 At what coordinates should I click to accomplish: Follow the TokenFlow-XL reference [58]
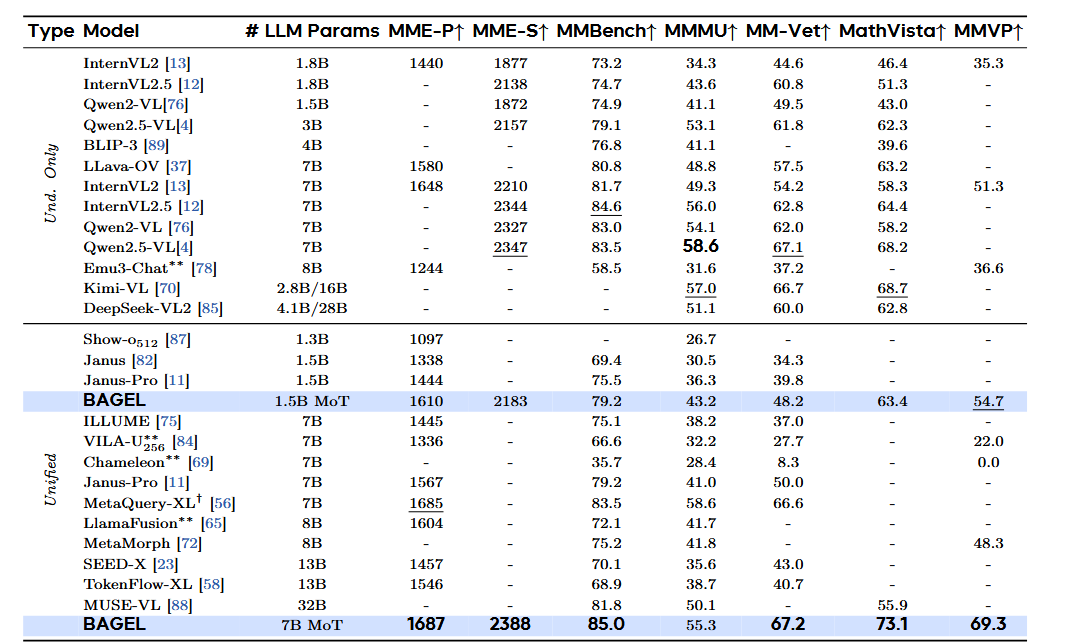[x=212, y=584]
